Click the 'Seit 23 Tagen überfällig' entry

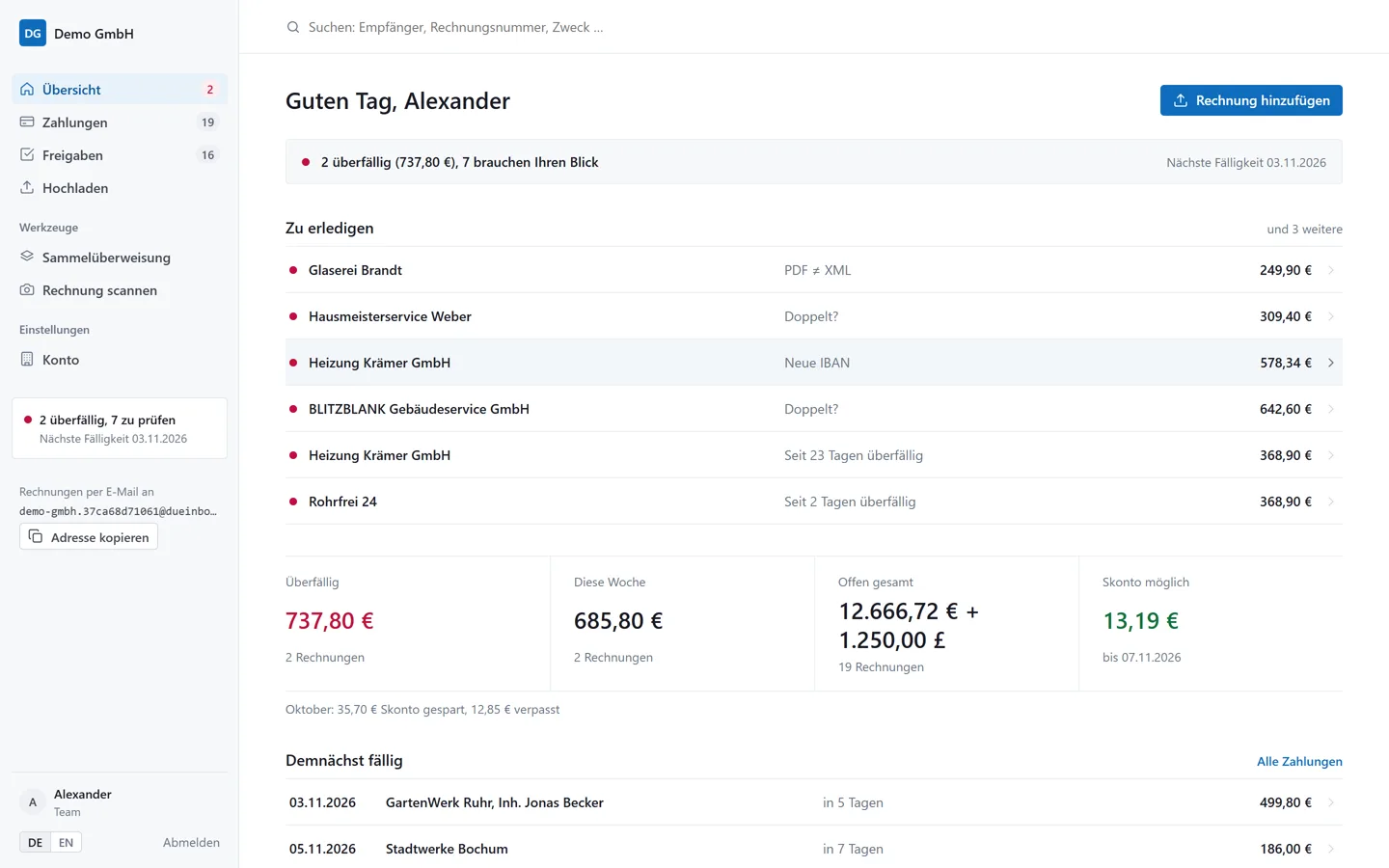pyautogui.click(x=814, y=455)
